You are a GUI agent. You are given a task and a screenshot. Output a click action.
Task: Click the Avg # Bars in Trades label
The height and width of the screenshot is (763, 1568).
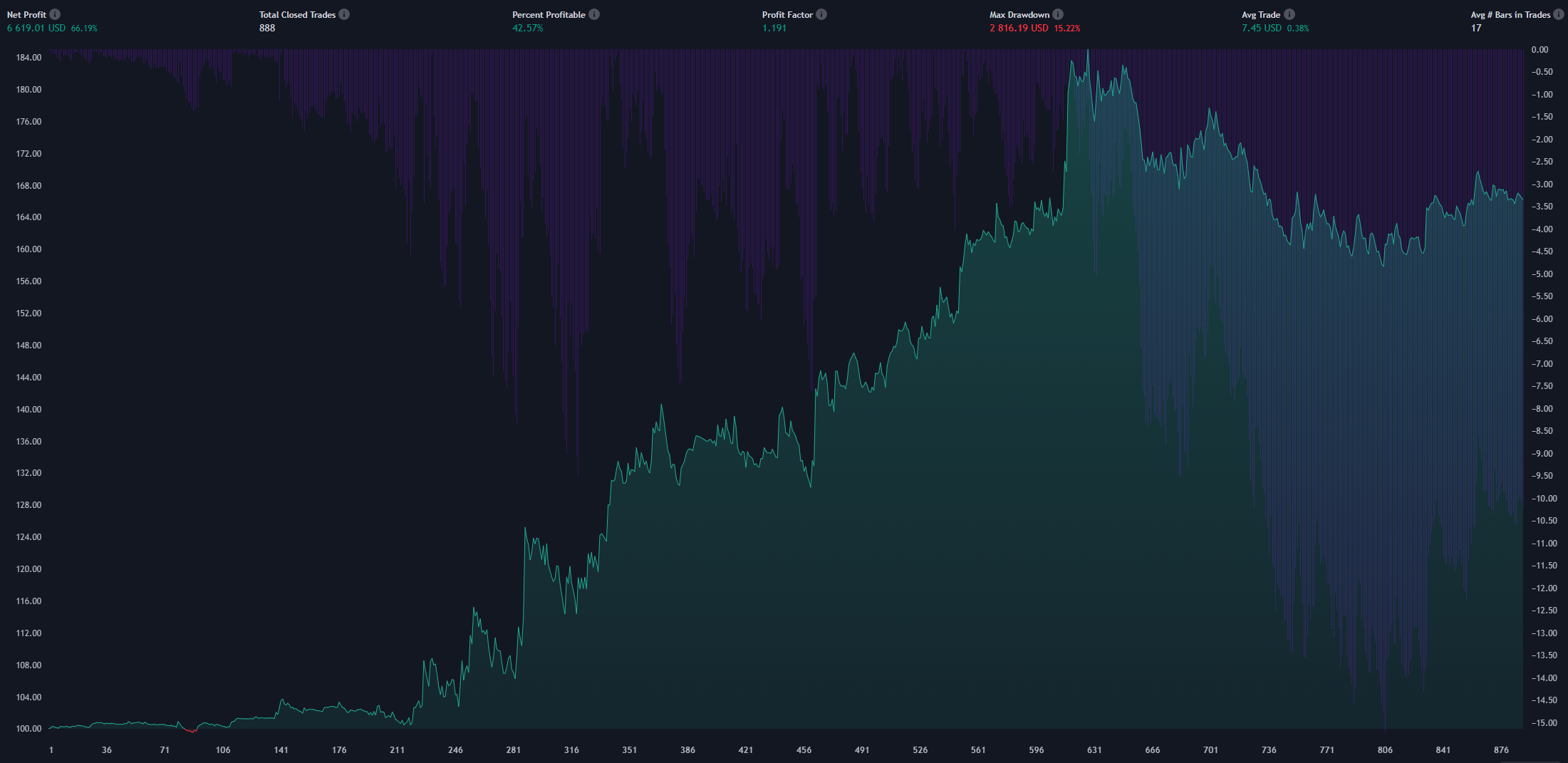pyautogui.click(x=1510, y=14)
